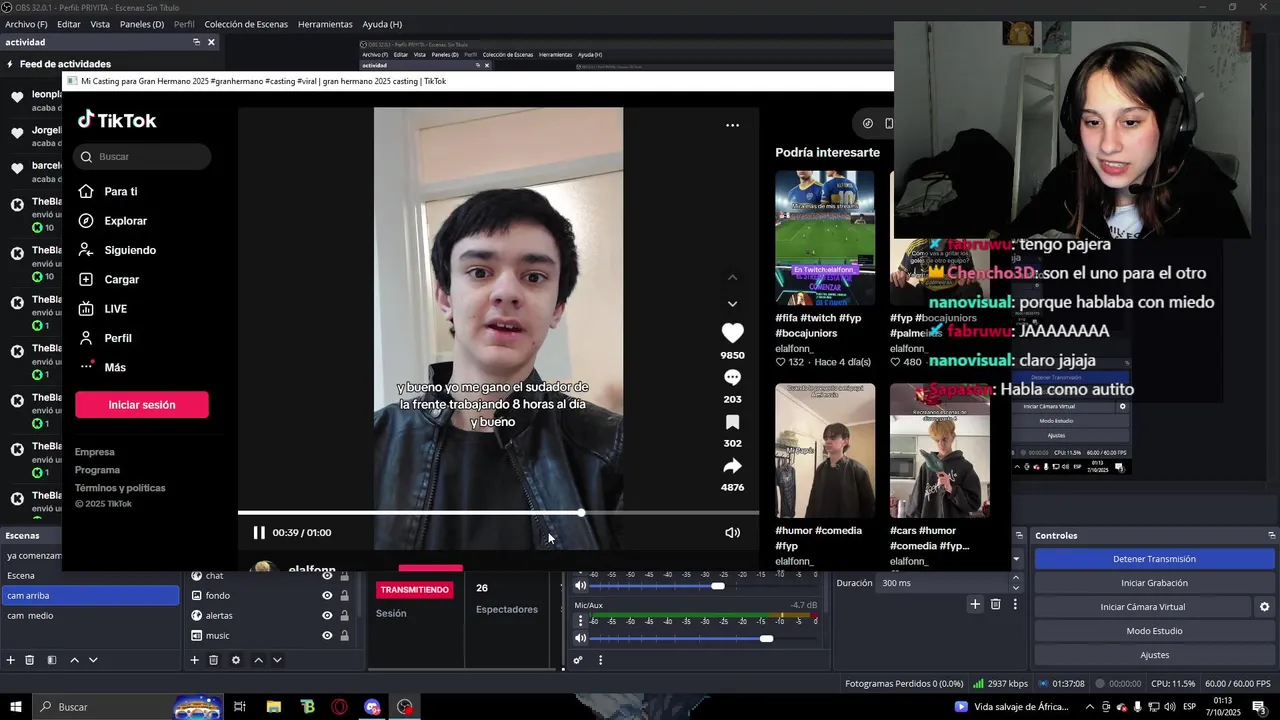Image resolution: width=1280 pixels, height=720 pixels.
Task: Open three-dot options on TikTok video
Action: click(732, 125)
